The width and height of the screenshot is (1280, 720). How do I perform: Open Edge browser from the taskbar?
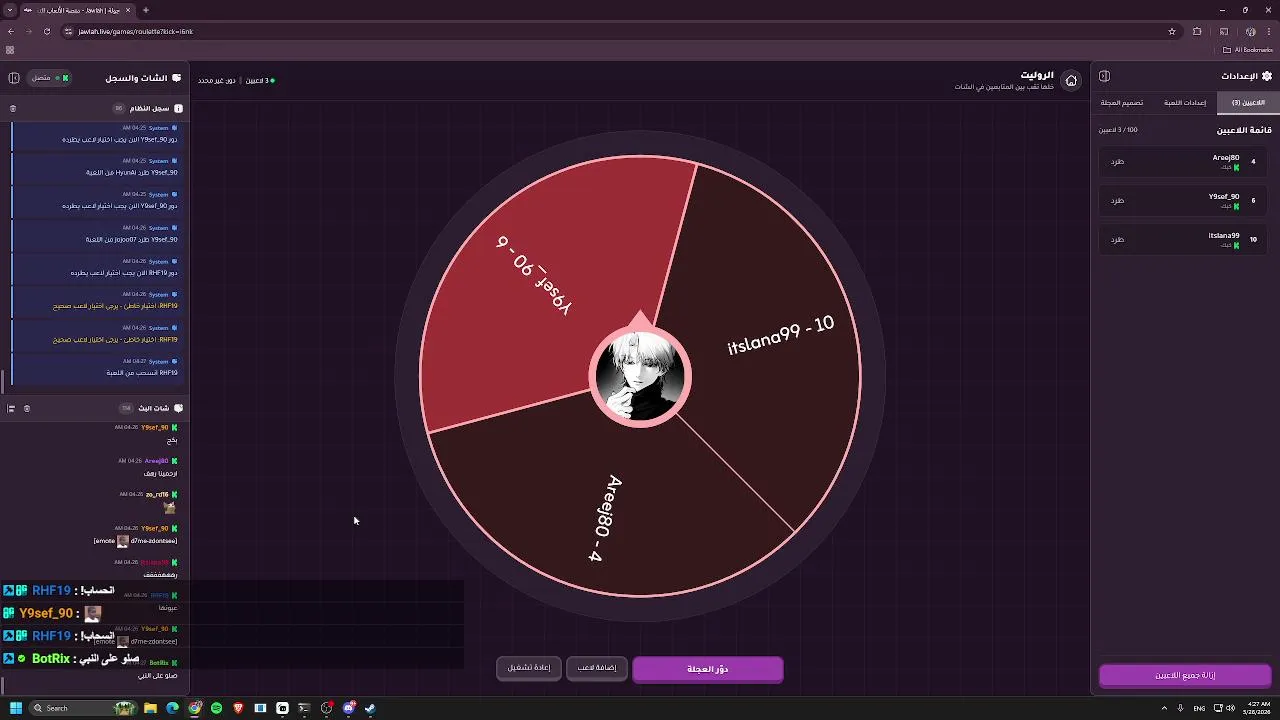(x=172, y=708)
